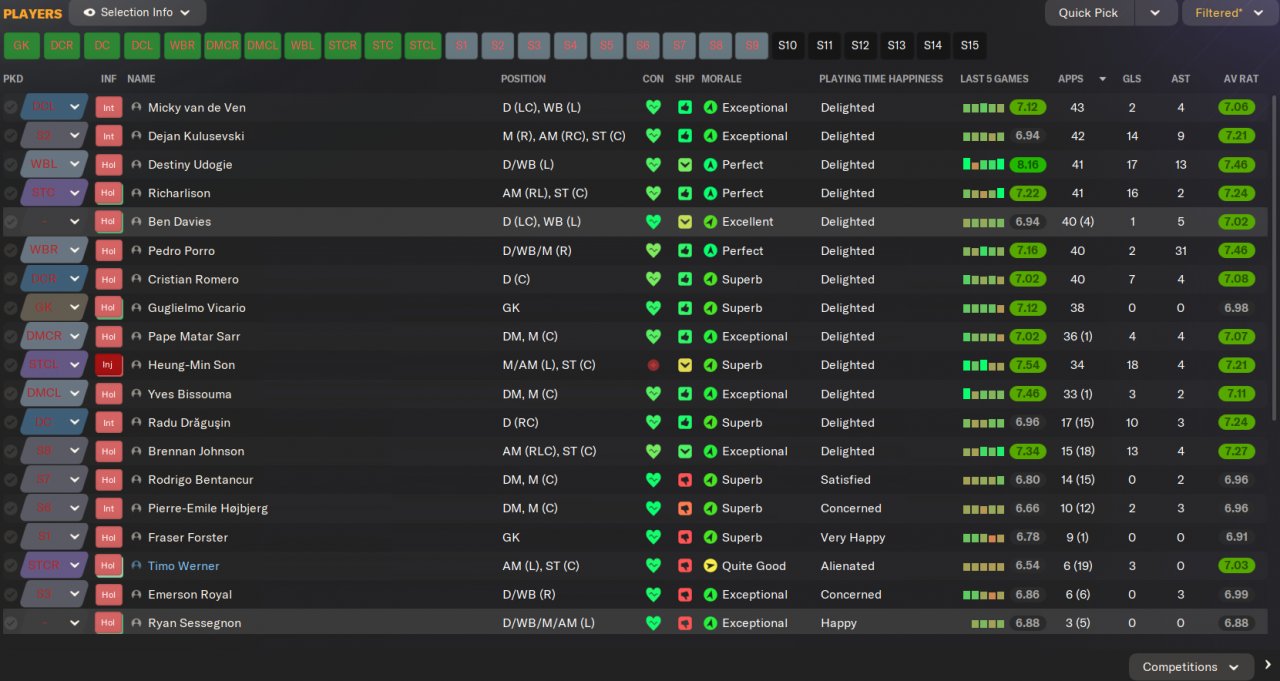1280x681 pixels.
Task: Click Pape Matar Sarr's Hol status badge
Action: [x=108, y=336]
